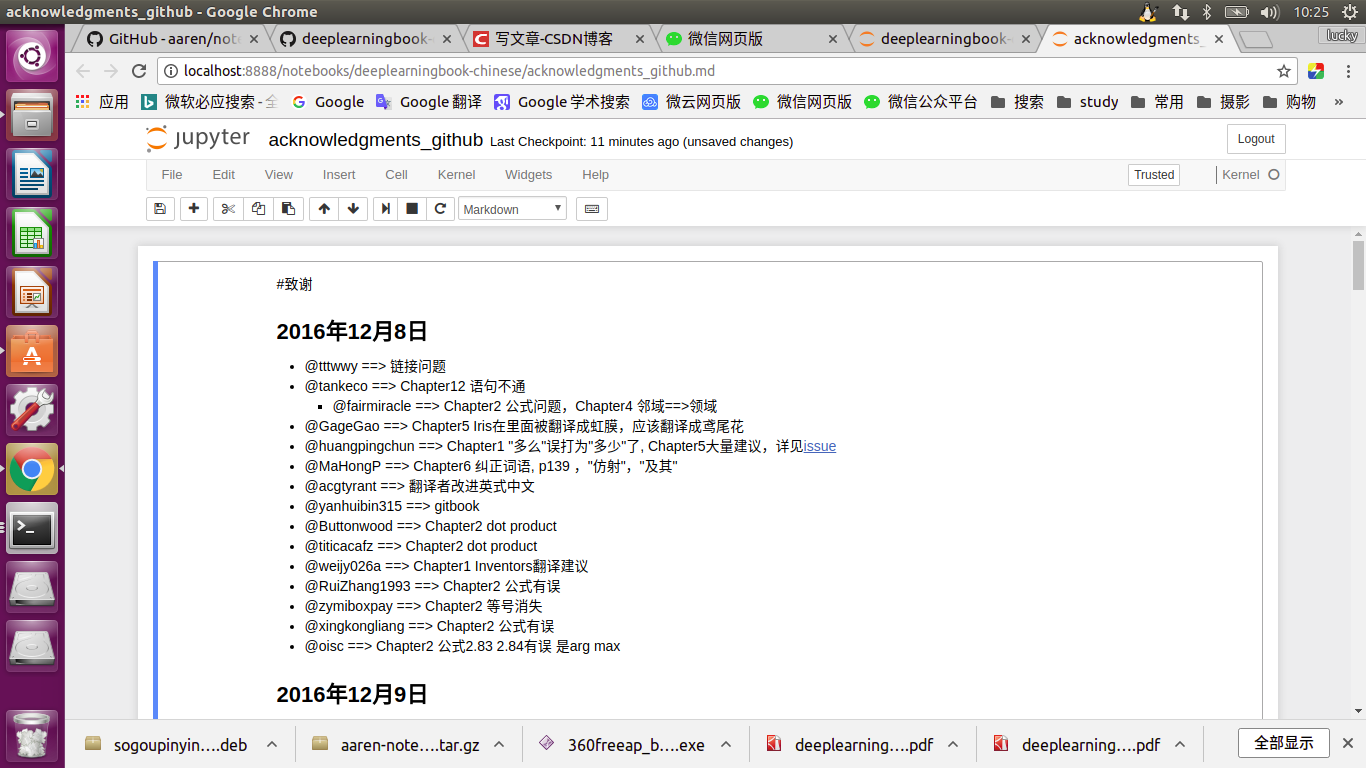
Task: Open the Kernel menu
Action: coord(456,175)
